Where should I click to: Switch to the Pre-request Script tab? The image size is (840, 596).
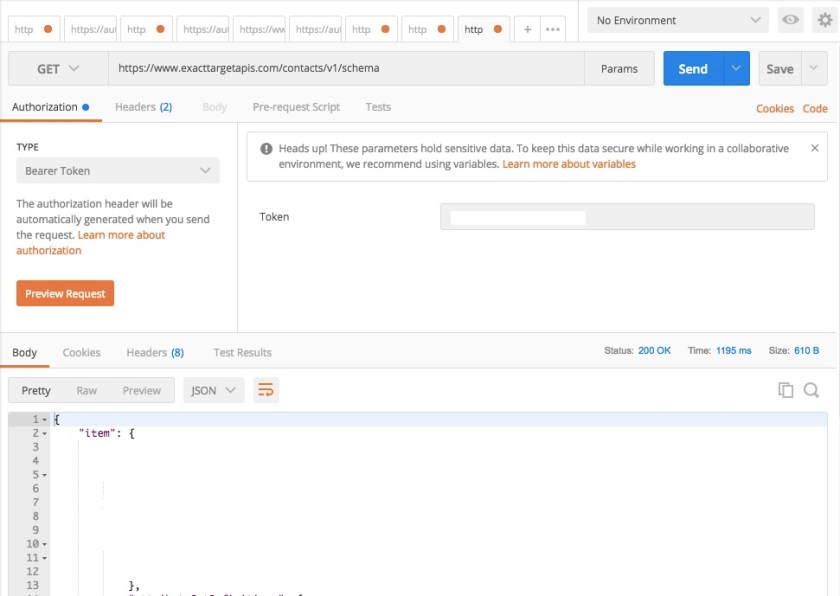coord(294,107)
